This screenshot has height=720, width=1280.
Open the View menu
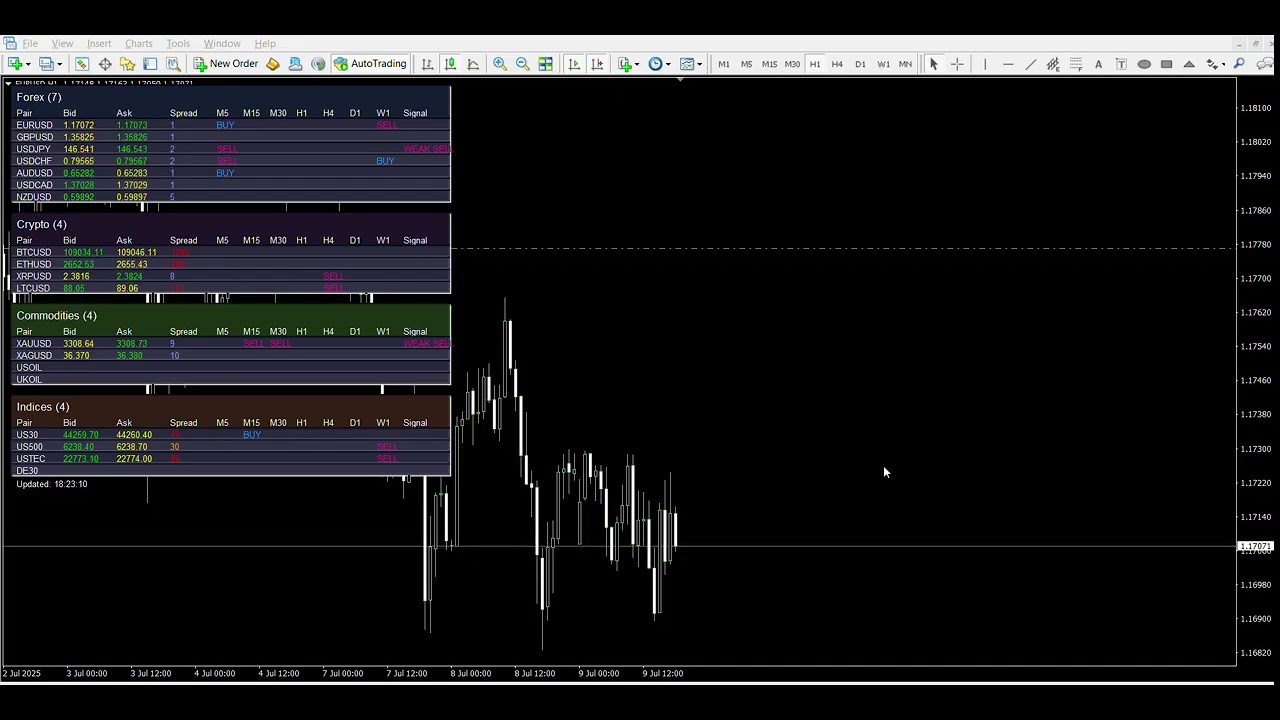[62, 44]
